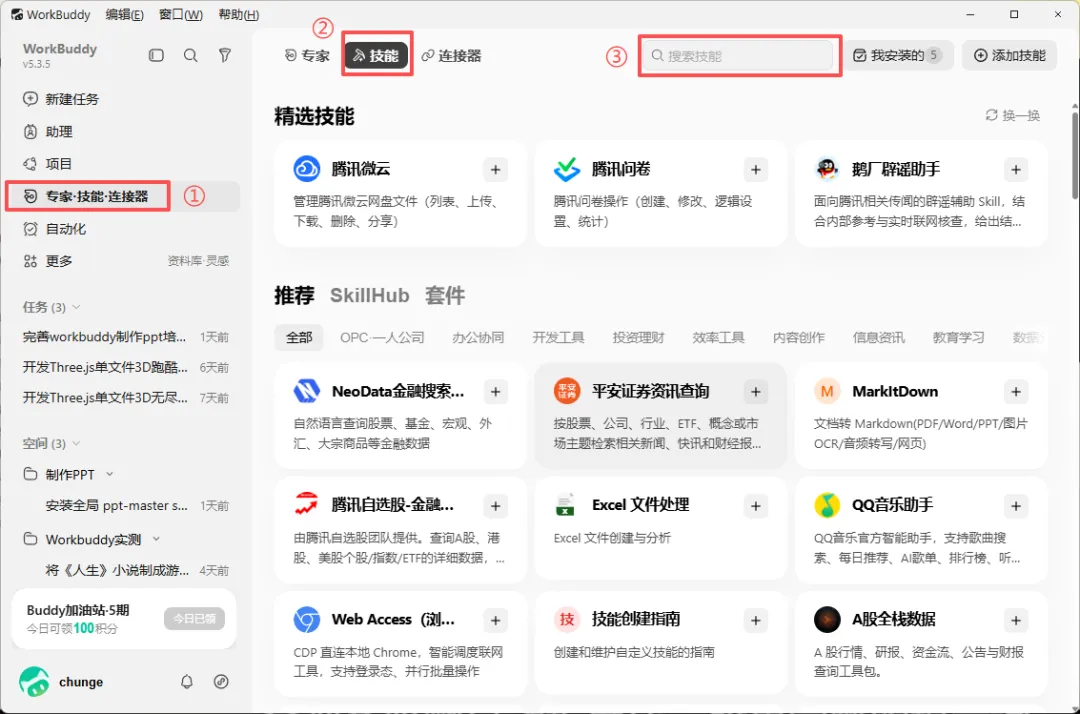
Task: Add the 腾讯问卷 skill with plus
Action: point(756,169)
